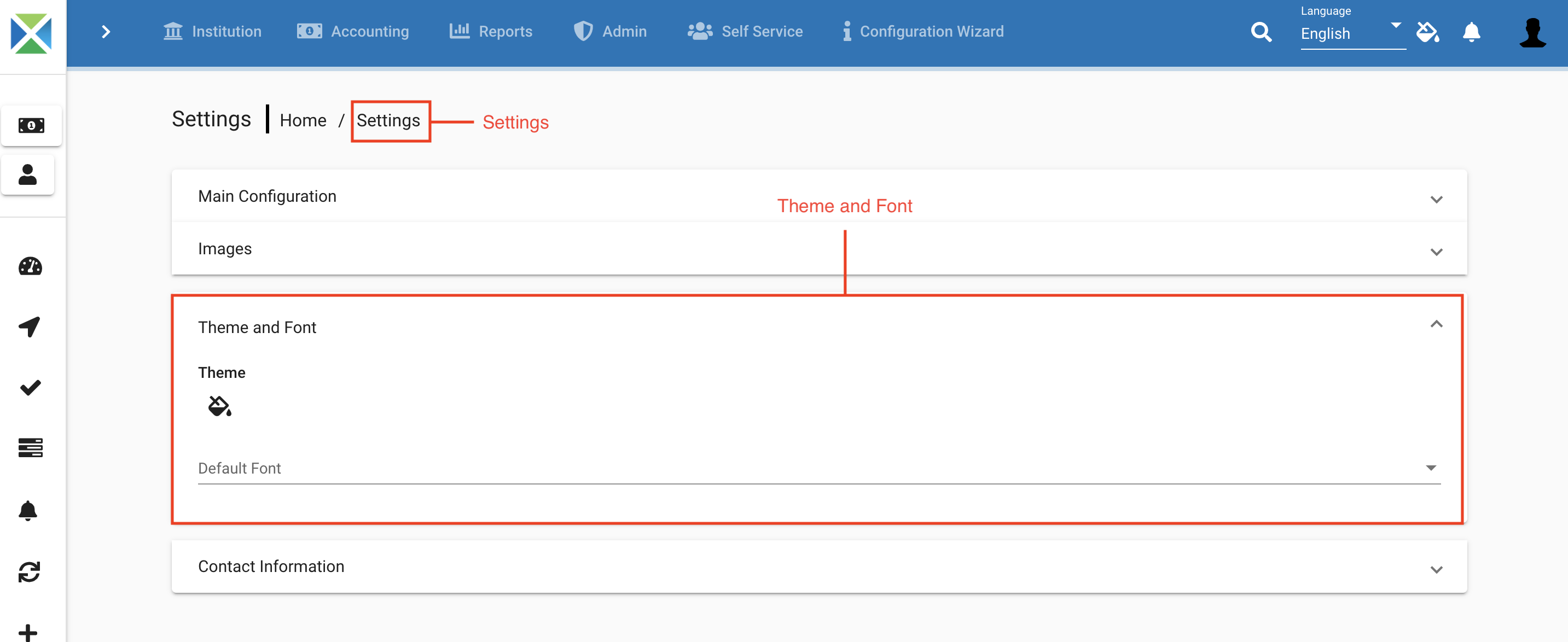Image resolution: width=1568 pixels, height=642 pixels.
Task: Open notifications bell in top bar
Action: (x=1471, y=32)
